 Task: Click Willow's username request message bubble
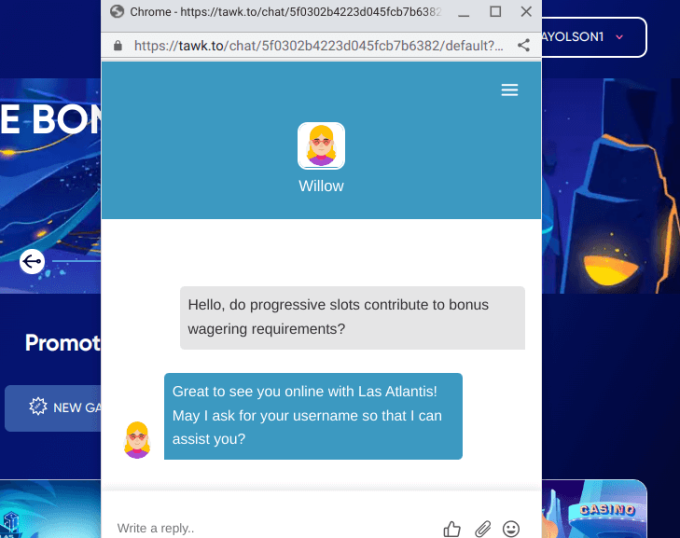coord(313,416)
